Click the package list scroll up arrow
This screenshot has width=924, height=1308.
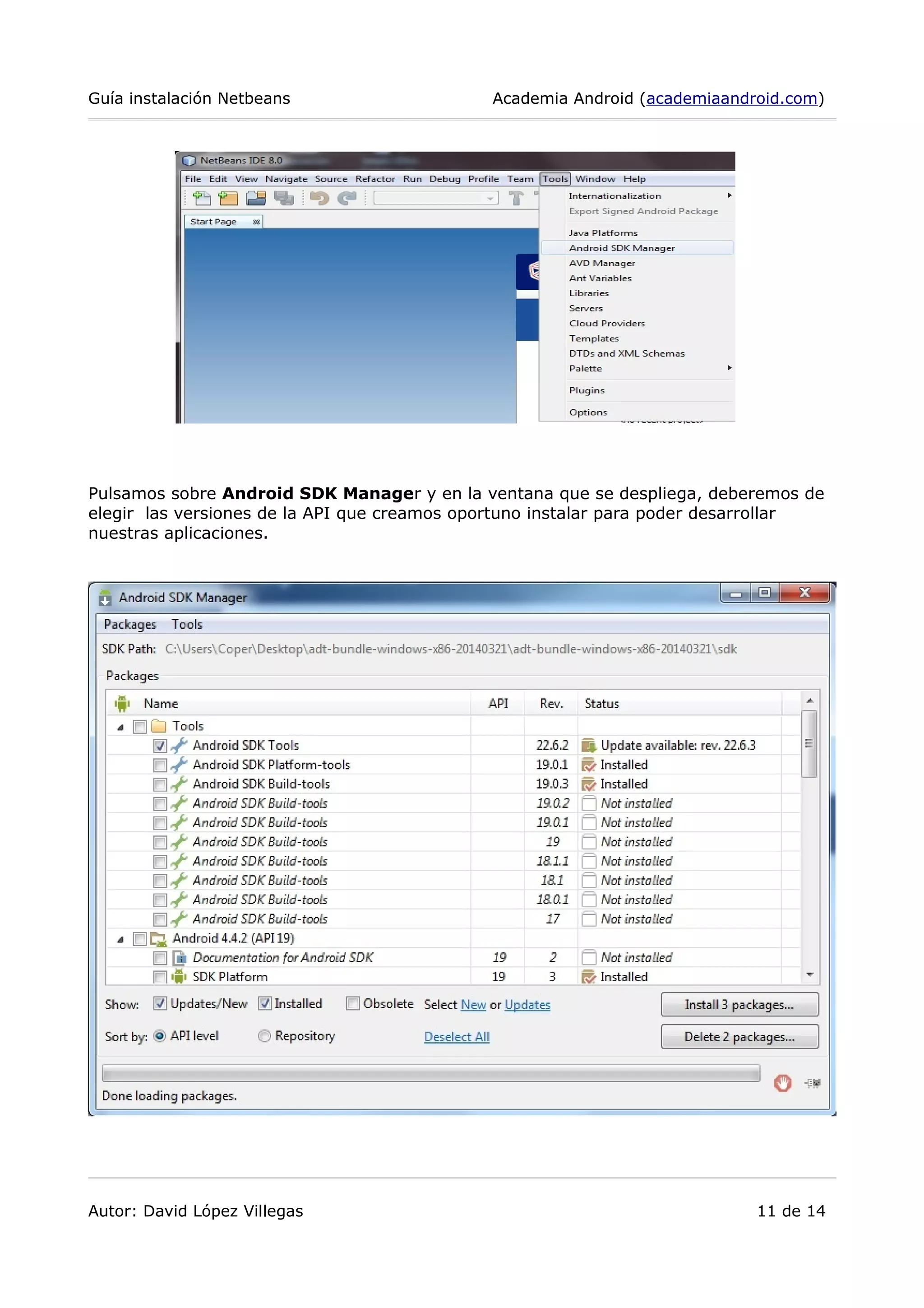[x=809, y=700]
